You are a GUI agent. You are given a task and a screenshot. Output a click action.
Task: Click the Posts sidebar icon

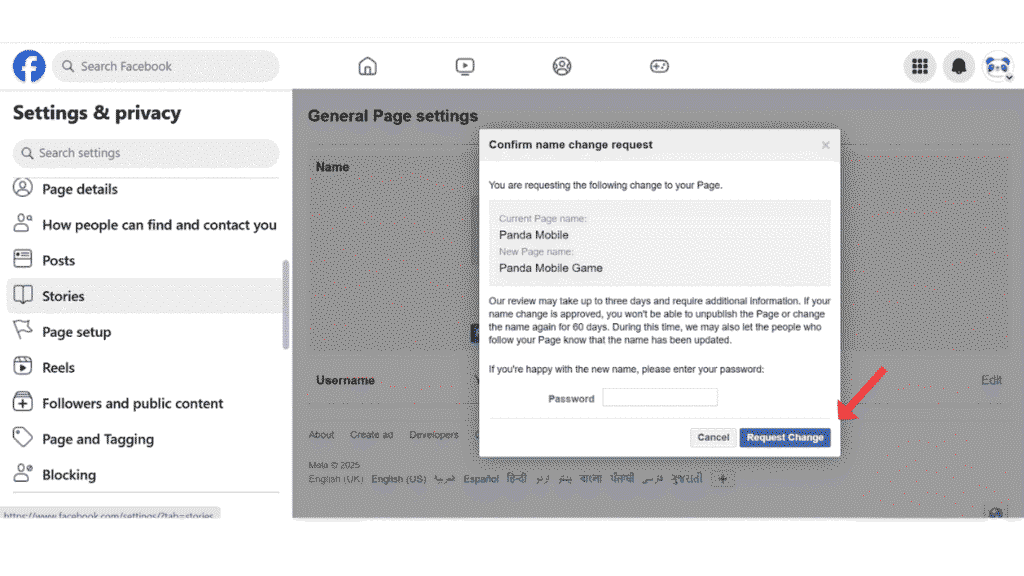[23, 259]
